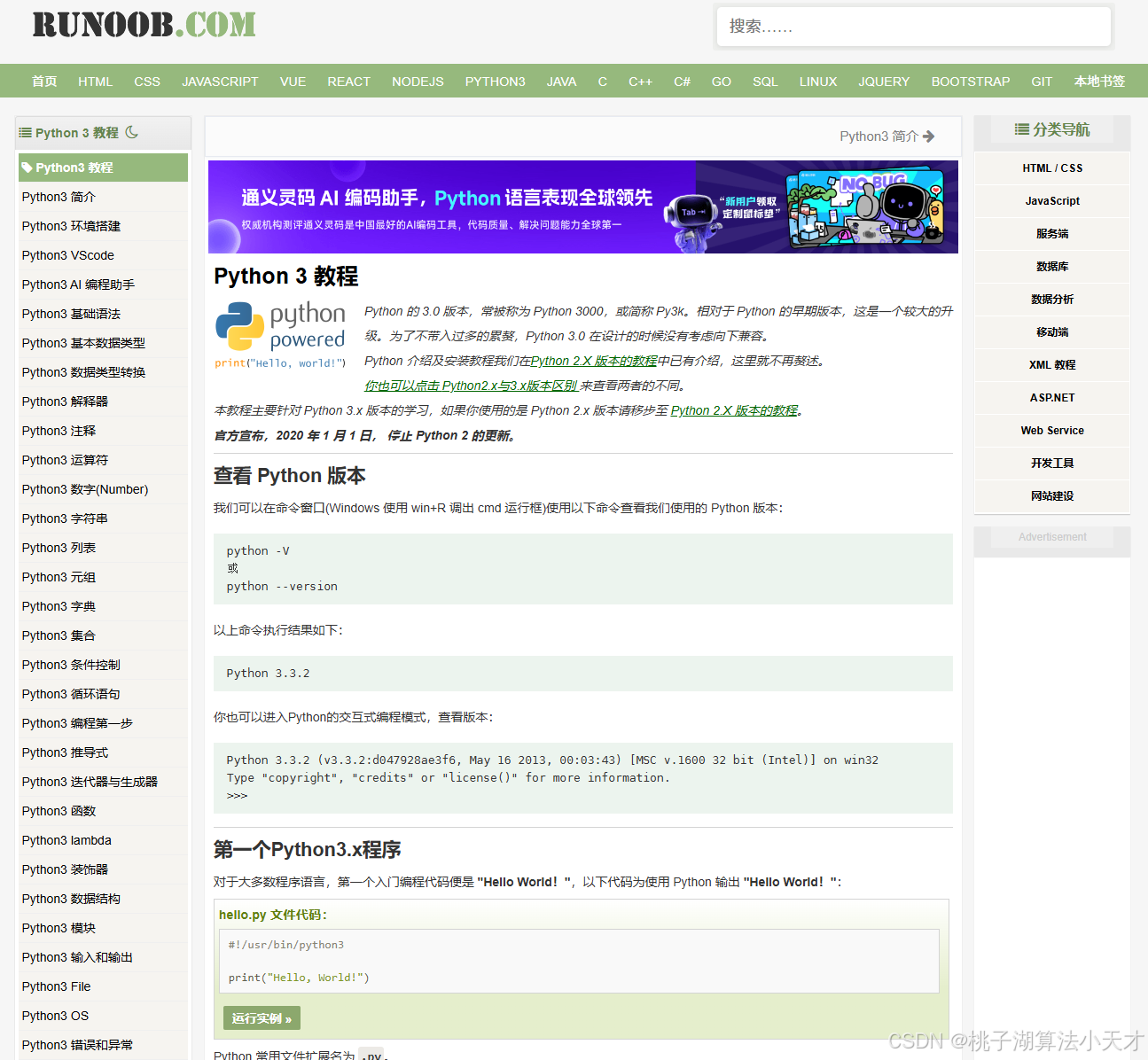This screenshot has width=1148, height=1060.
Task: Select the SQL nav item
Action: 765,81
